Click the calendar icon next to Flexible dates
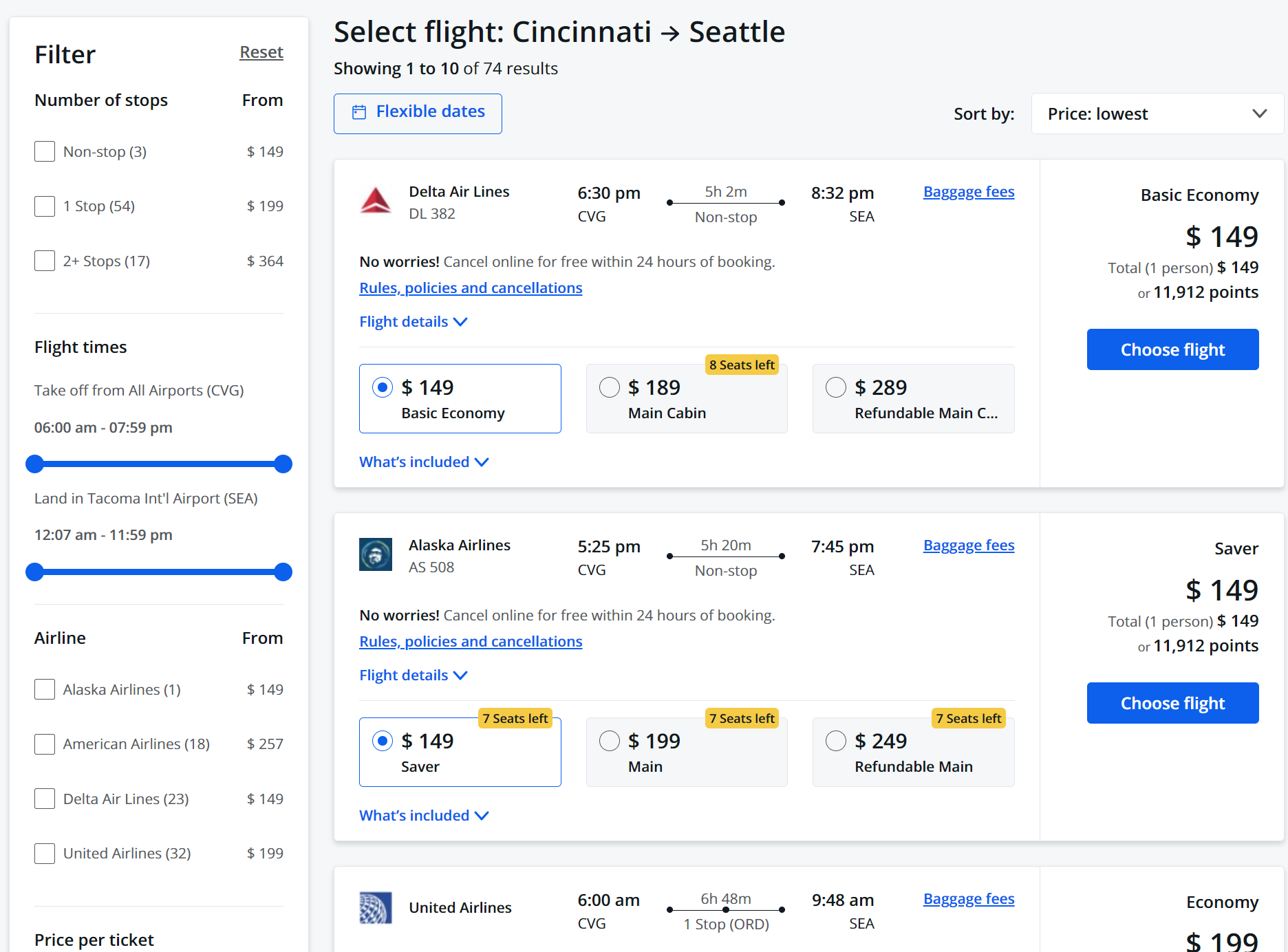Screen dimensions: 1288x952 360,111
